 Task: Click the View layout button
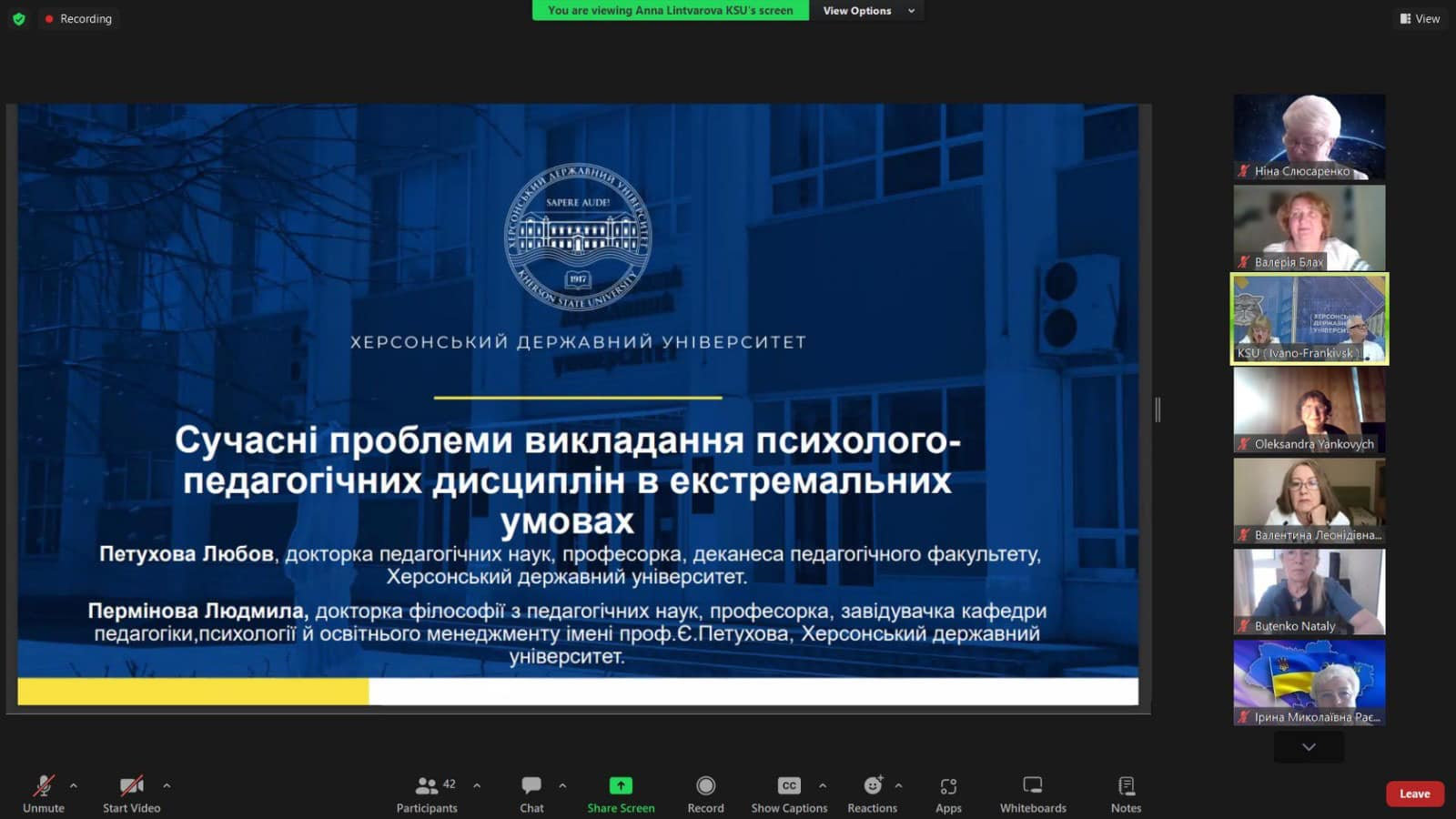coord(1420,18)
